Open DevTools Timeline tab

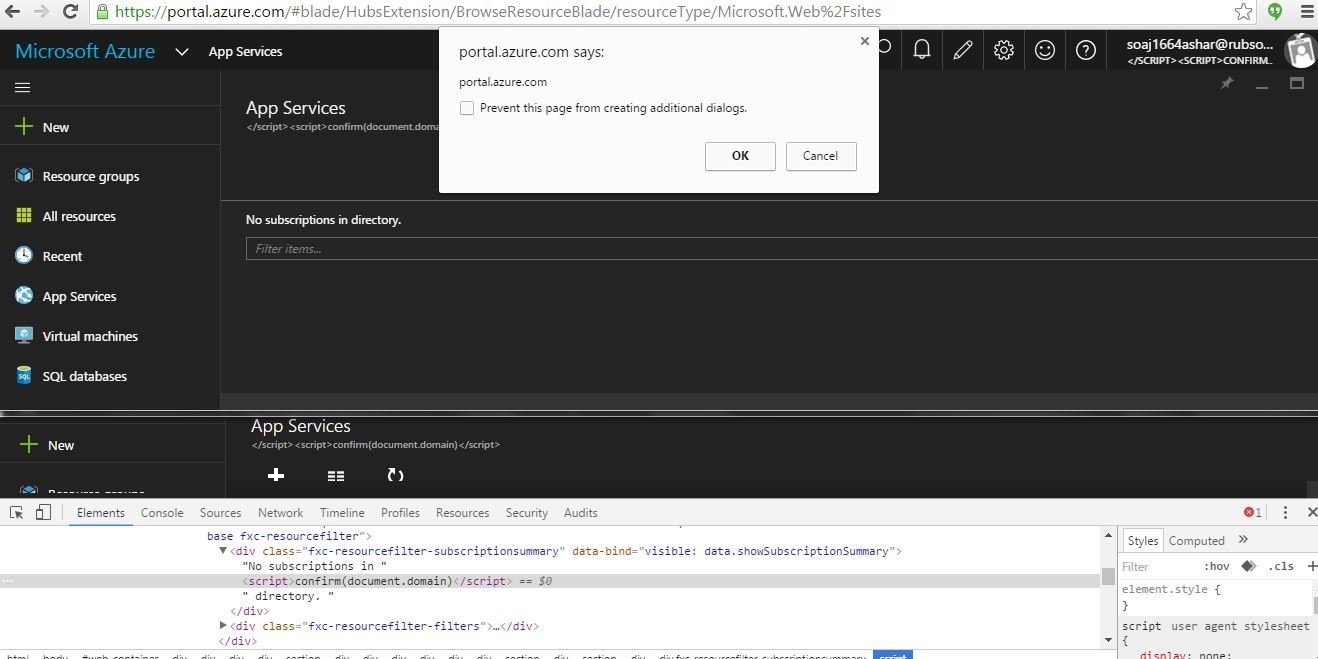coord(342,512)
